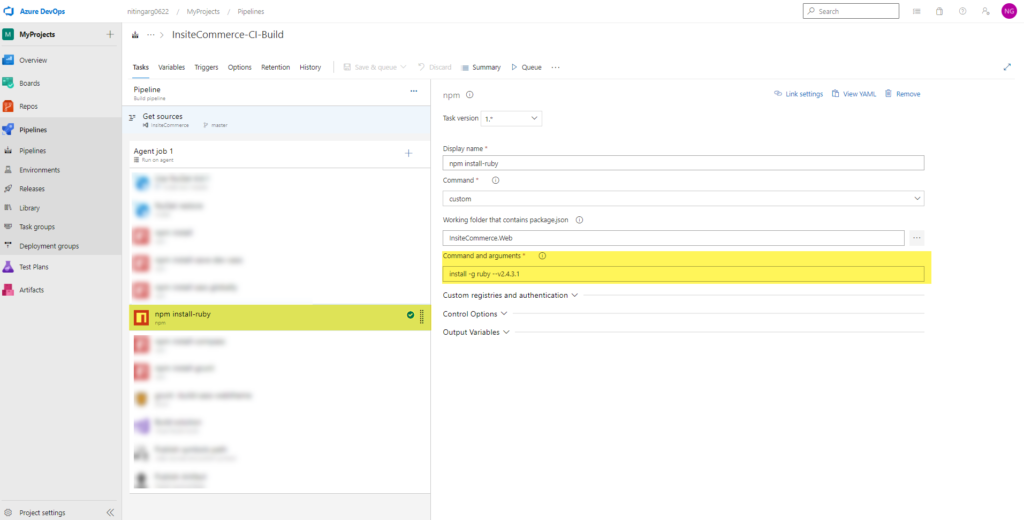
Task: Open the Task version dropdown
Action: tap(511, 118)
